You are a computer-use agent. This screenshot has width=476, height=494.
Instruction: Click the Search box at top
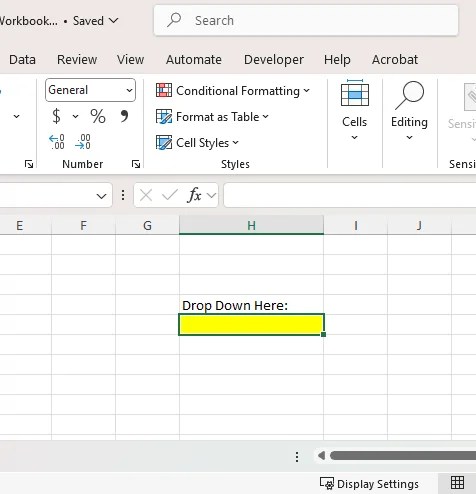pyautogui.click(x=306, y=20)
